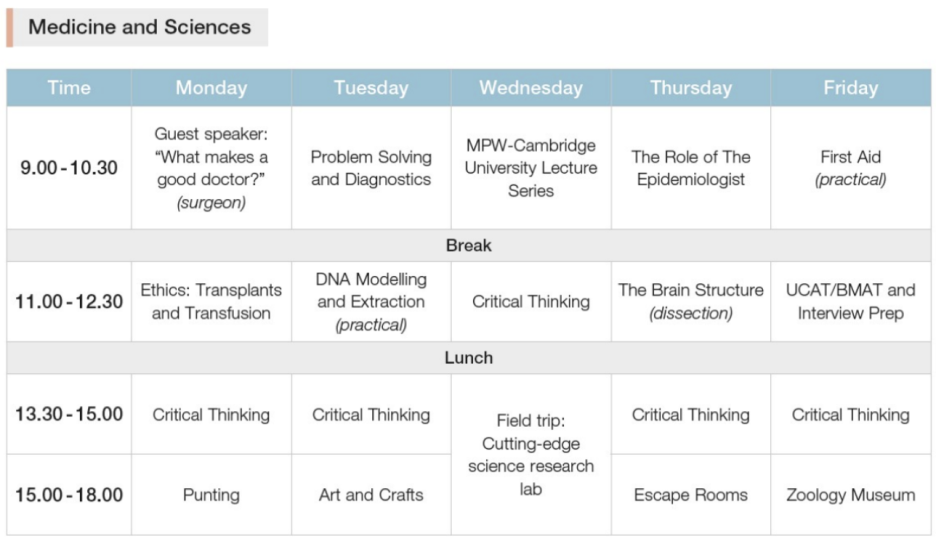Click the First Aid practical cell
Screen dimensions: 936x541
click(850, 168)
